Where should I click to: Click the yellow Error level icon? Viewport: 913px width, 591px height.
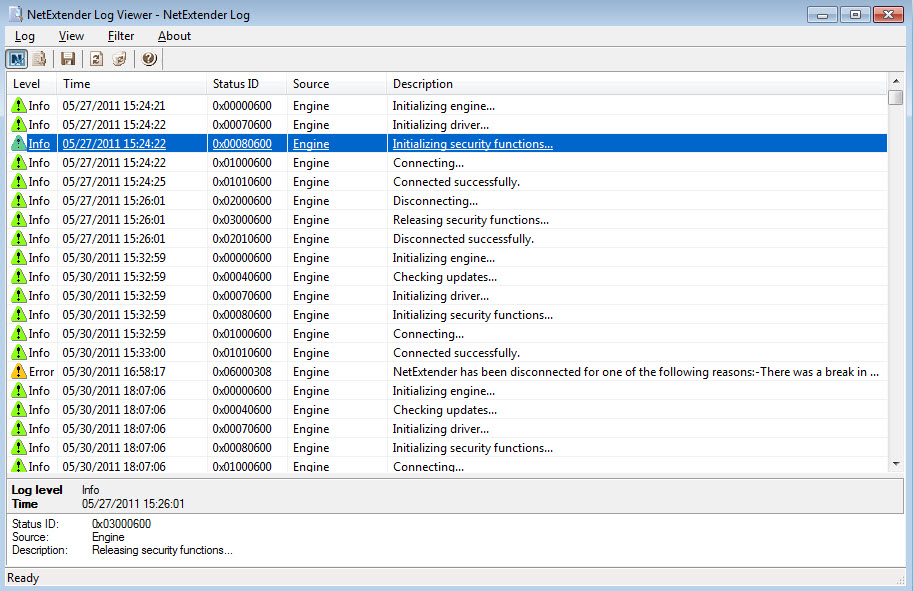tap(19, 371)
